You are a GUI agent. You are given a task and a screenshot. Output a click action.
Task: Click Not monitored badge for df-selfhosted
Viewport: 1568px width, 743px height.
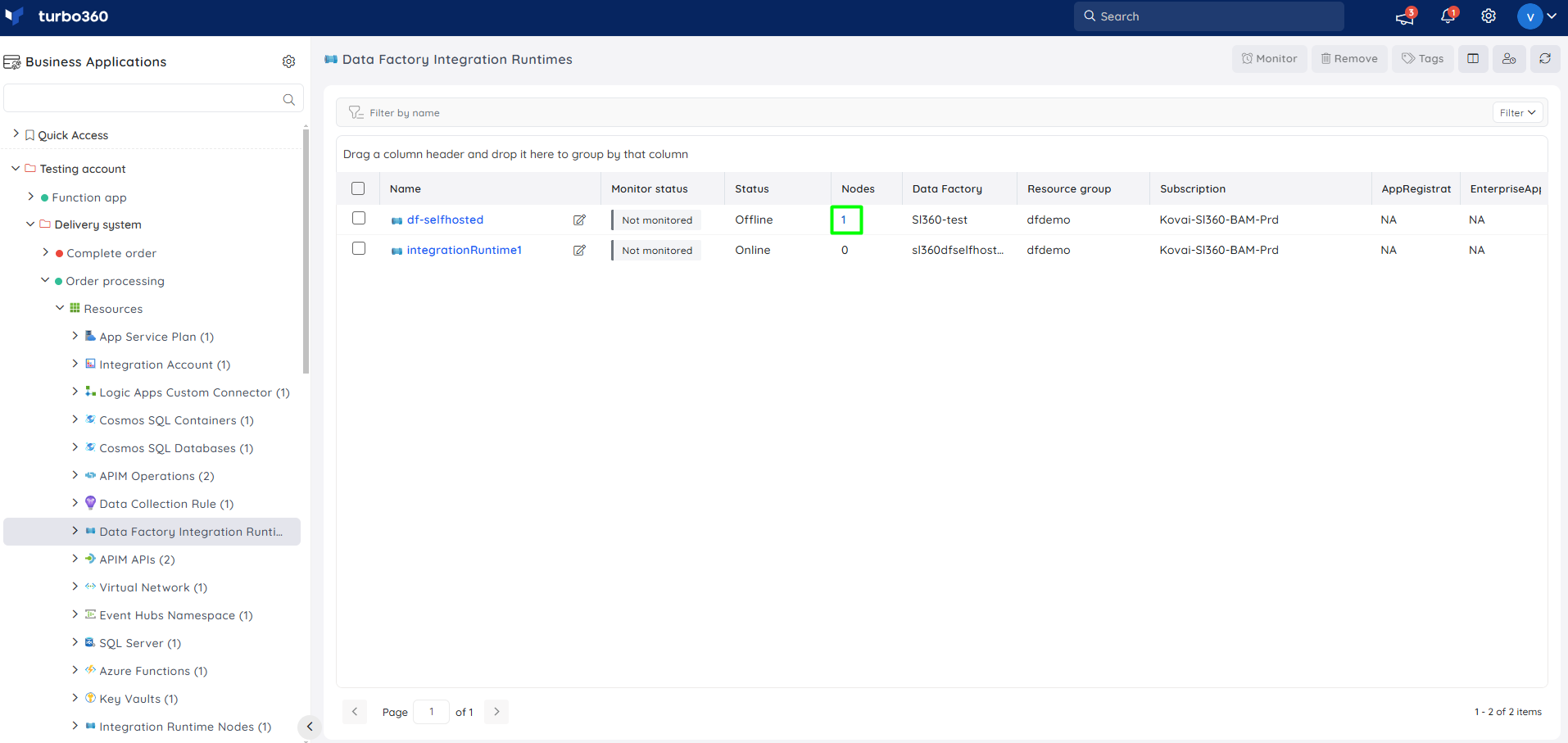[x=656, y=220]
